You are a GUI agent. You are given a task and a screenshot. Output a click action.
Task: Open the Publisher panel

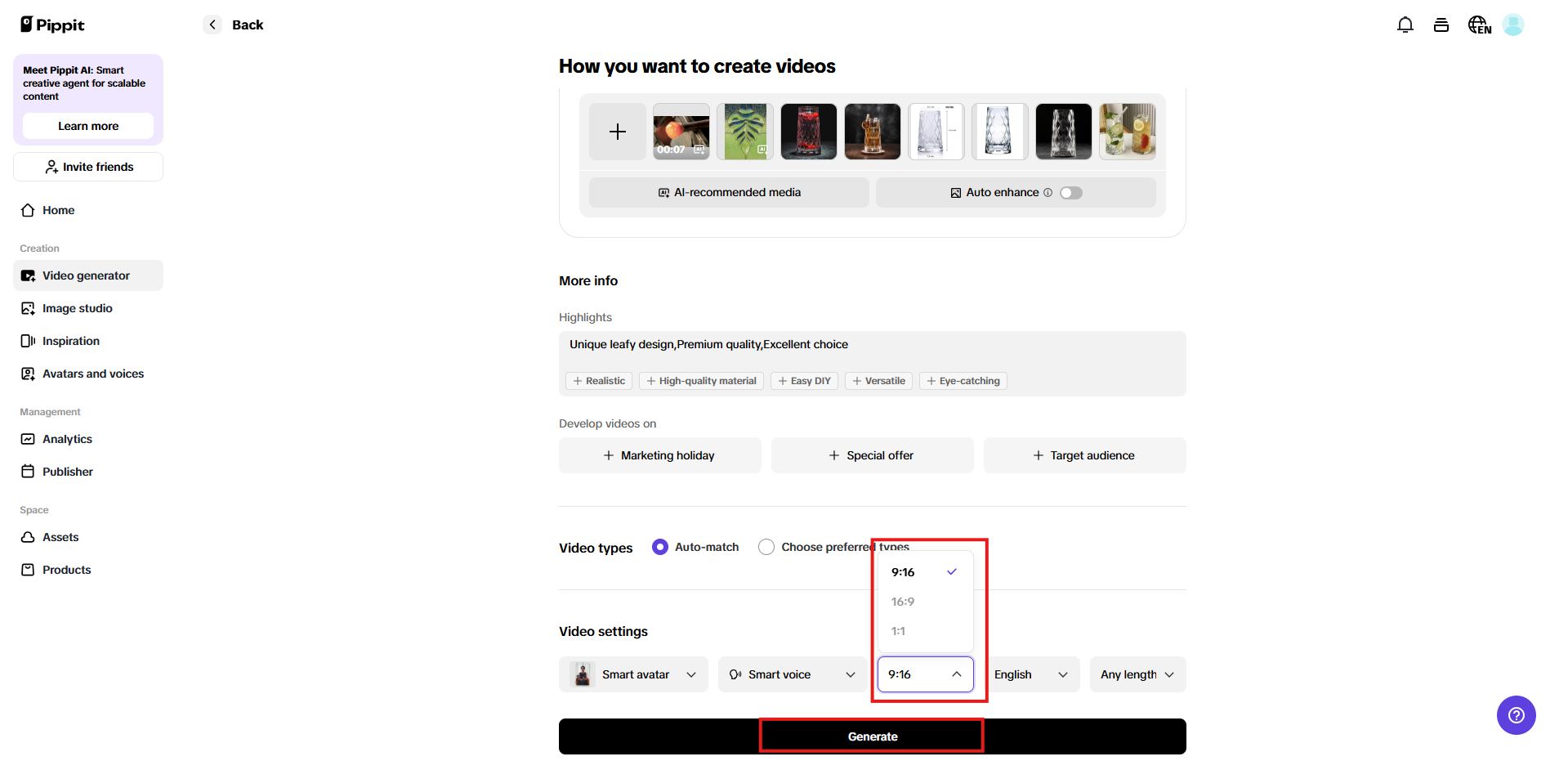click(x=67, y=472)
